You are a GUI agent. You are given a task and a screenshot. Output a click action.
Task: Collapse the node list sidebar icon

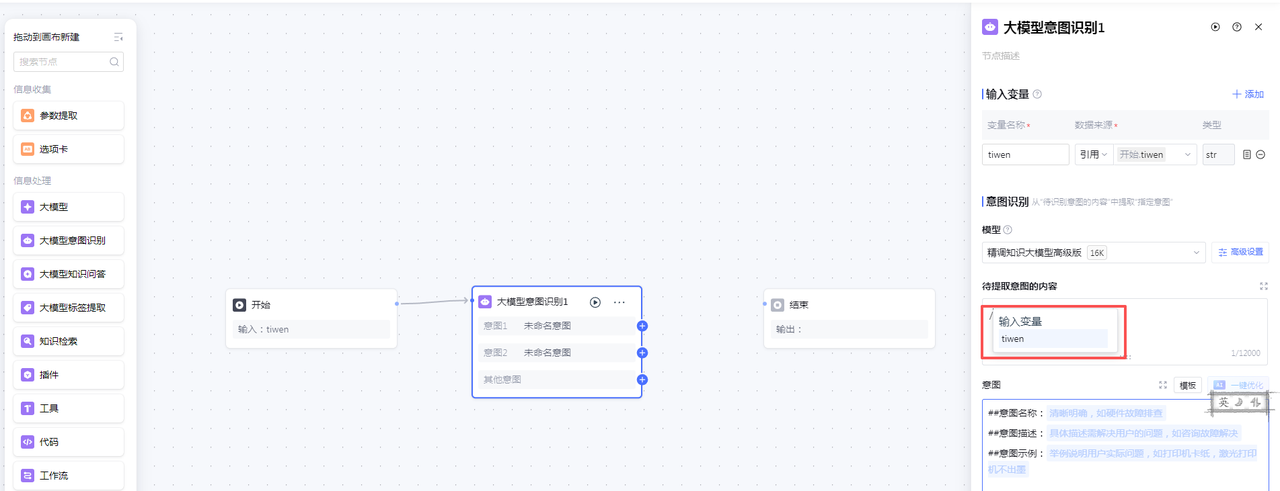(x=118, y=37)
